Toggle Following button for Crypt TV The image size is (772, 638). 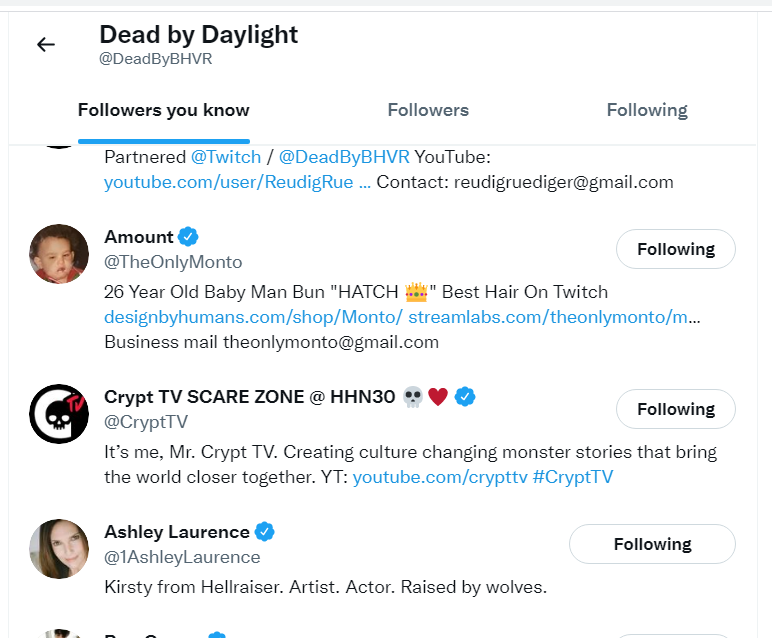[675, 409]
